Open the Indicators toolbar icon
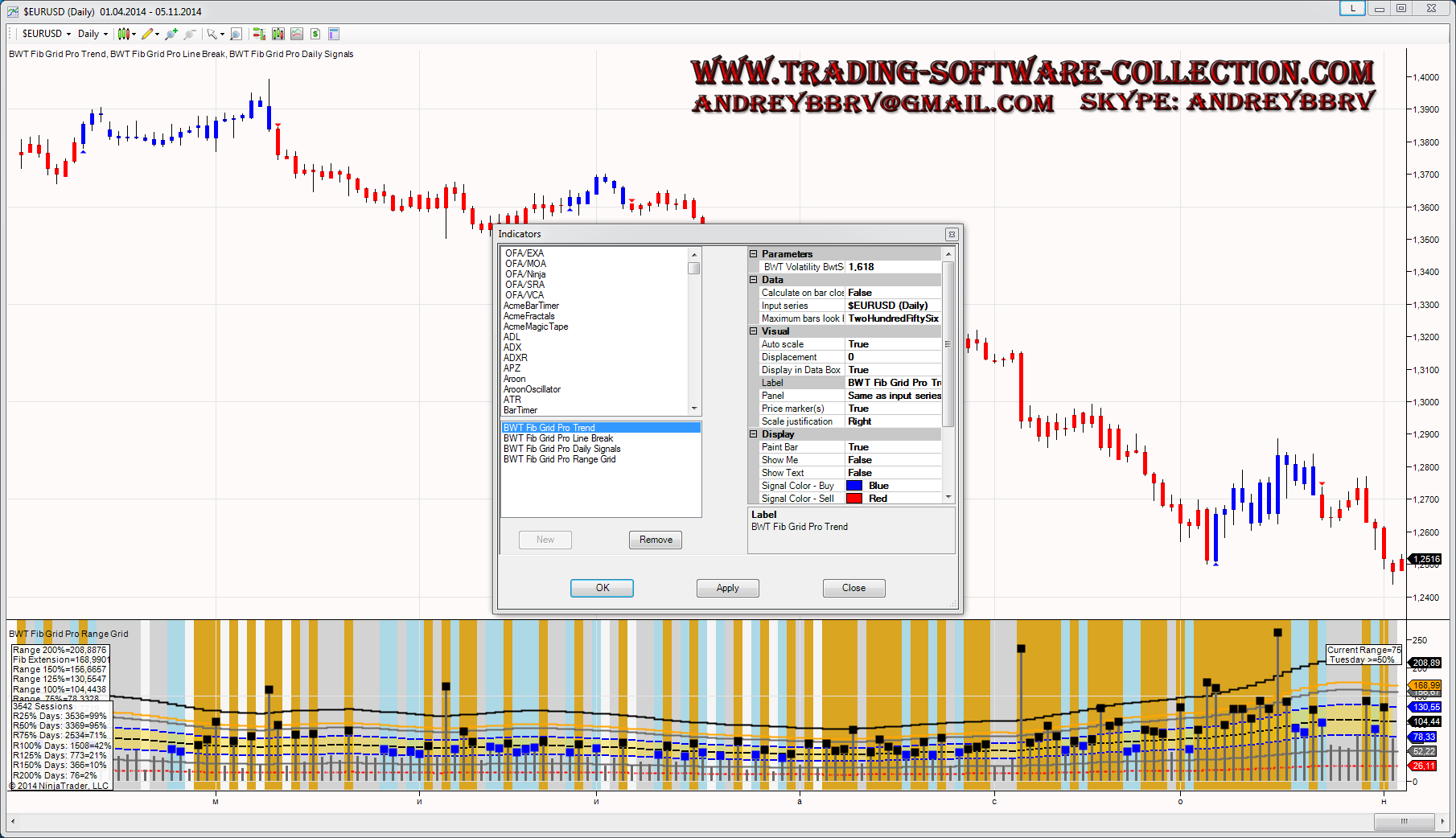Image resolution: width=1456 pixels, height=838 pixels. click(278, 34)
